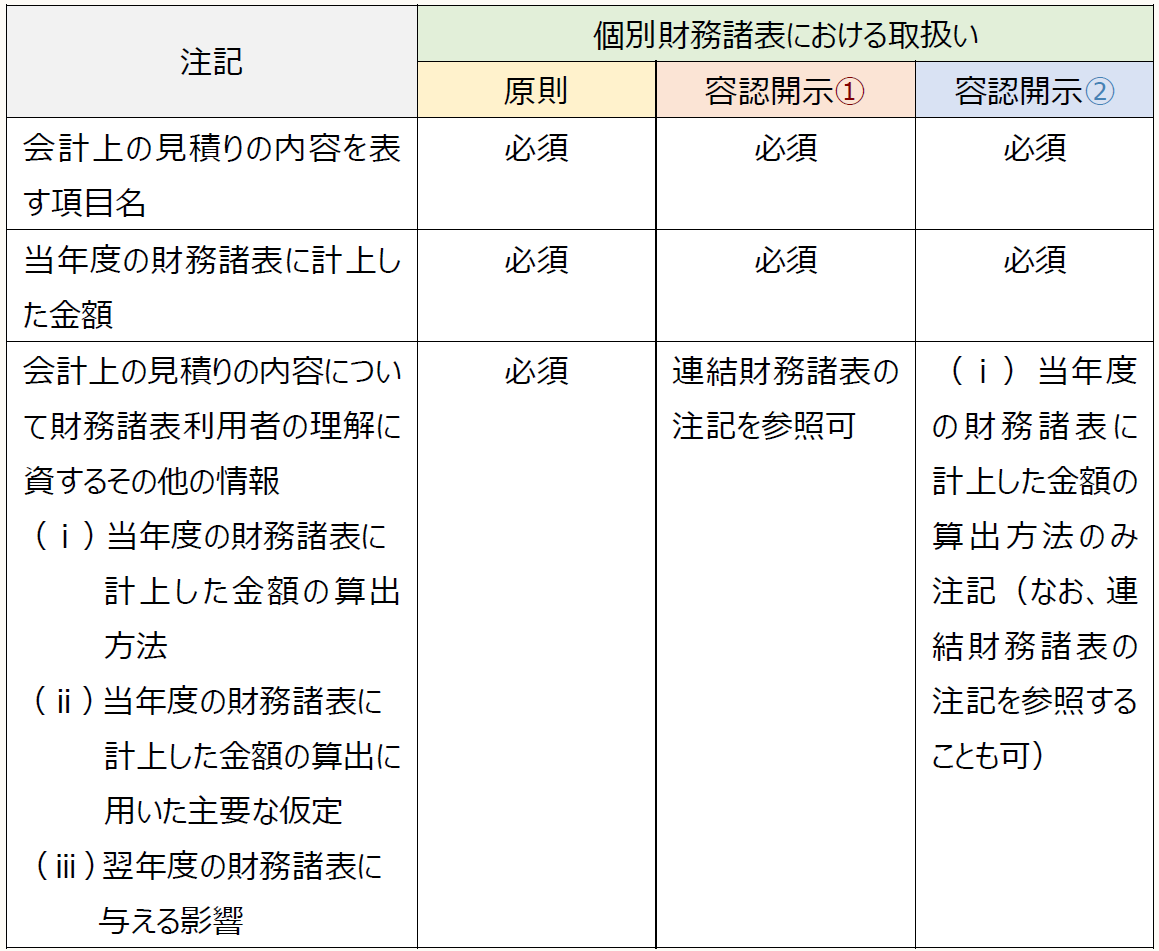Click 必須 in 計上した金額 row under 容認開示①
Viewport: 1159px width, 951px height.
tap(785, 261)
